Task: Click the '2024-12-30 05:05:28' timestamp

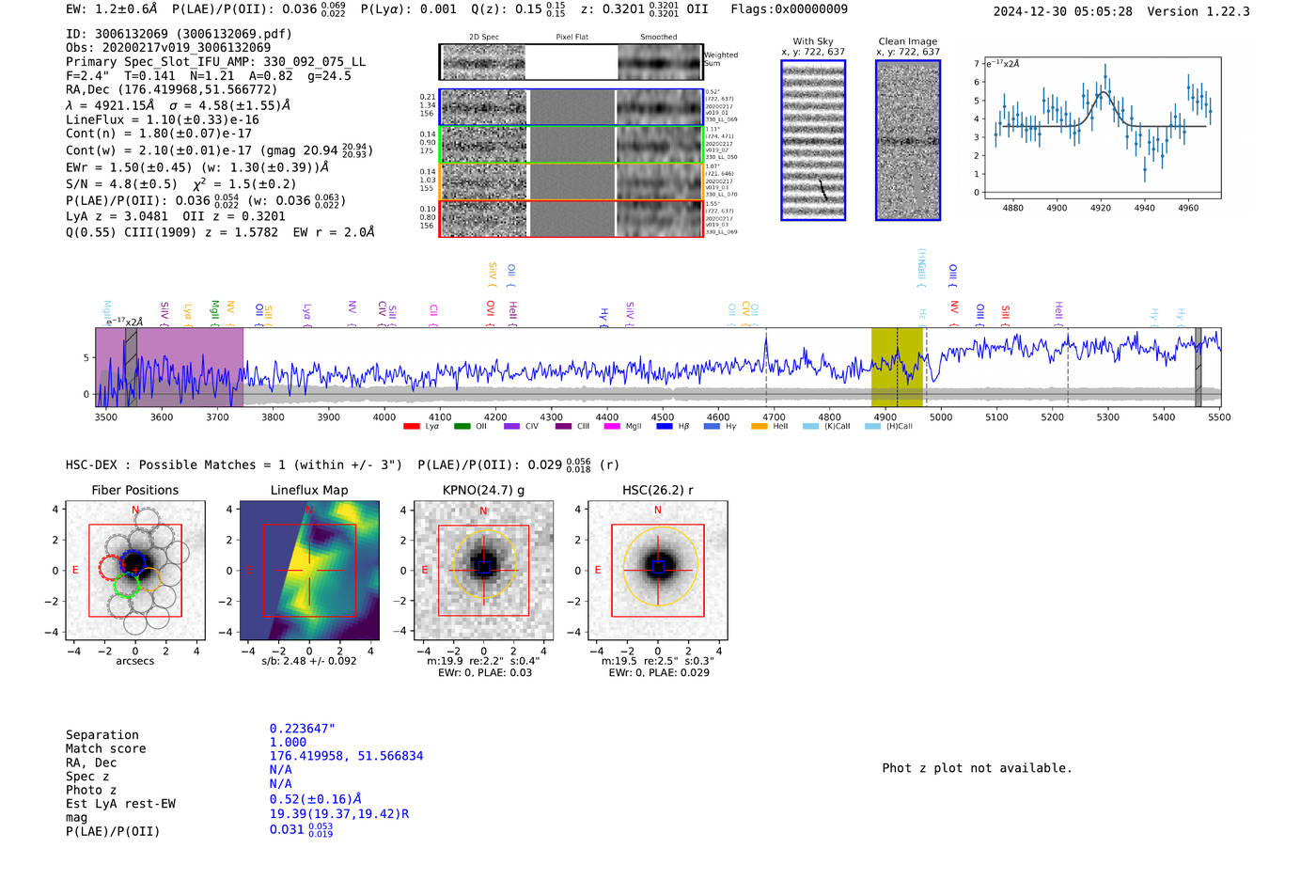Action: pos(1062,11)
